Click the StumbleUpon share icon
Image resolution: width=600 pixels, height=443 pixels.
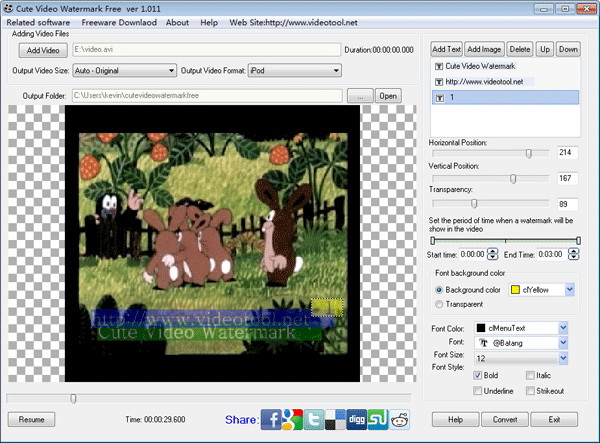pos(379,419)
